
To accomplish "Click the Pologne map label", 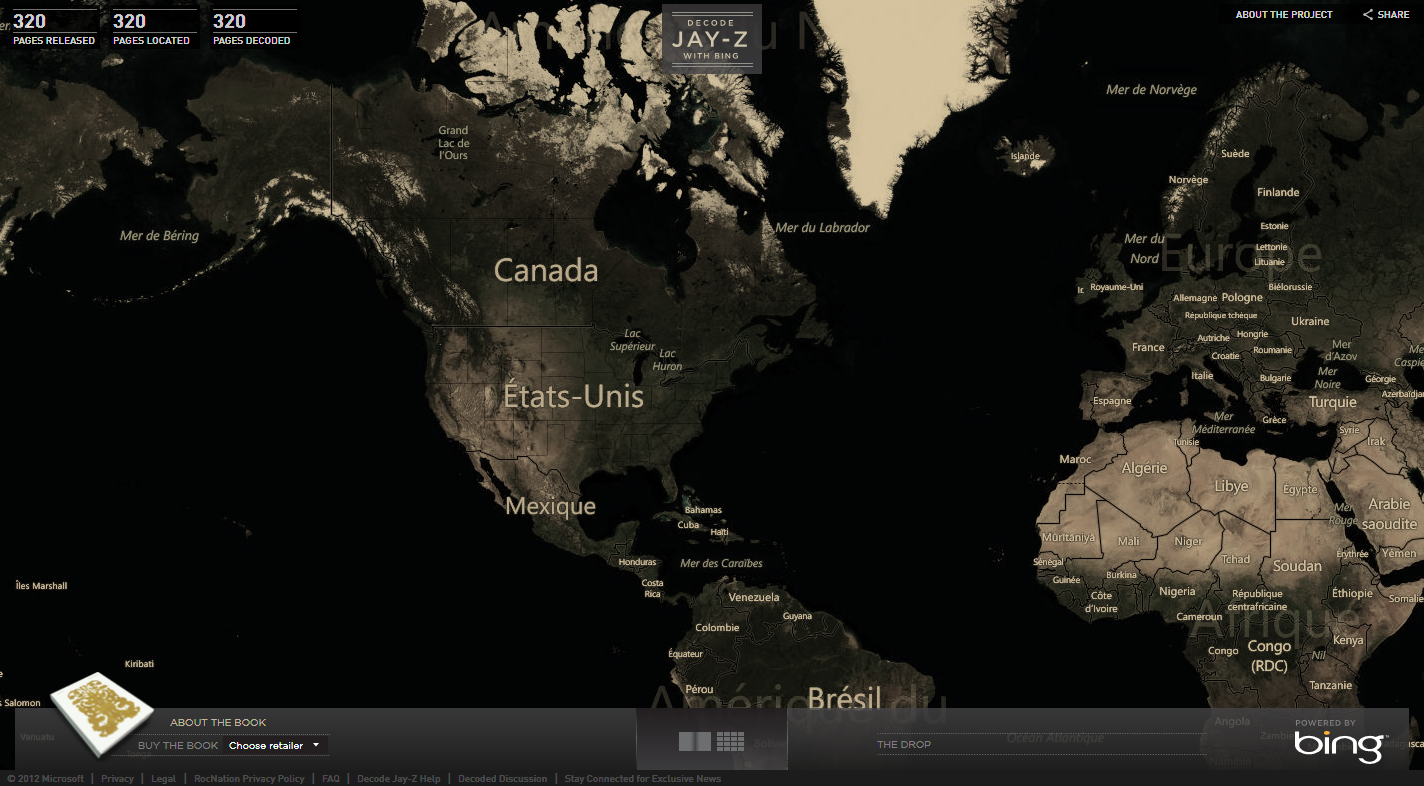I will [1242, 297].
